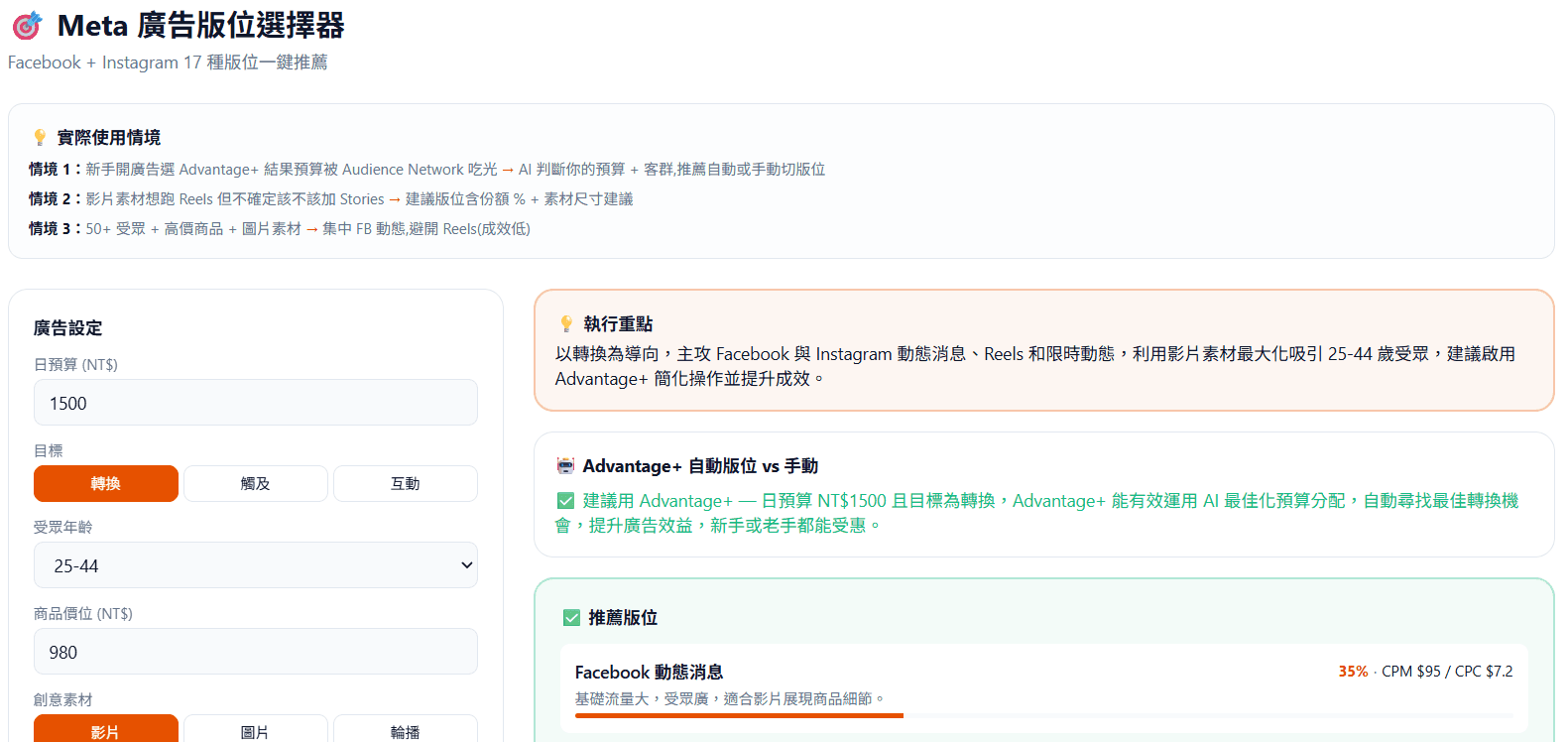This screenshot has height=742, width=1568.
Task: Focus the 日預算 field containing 1500
Action: [x=256, y=403]
